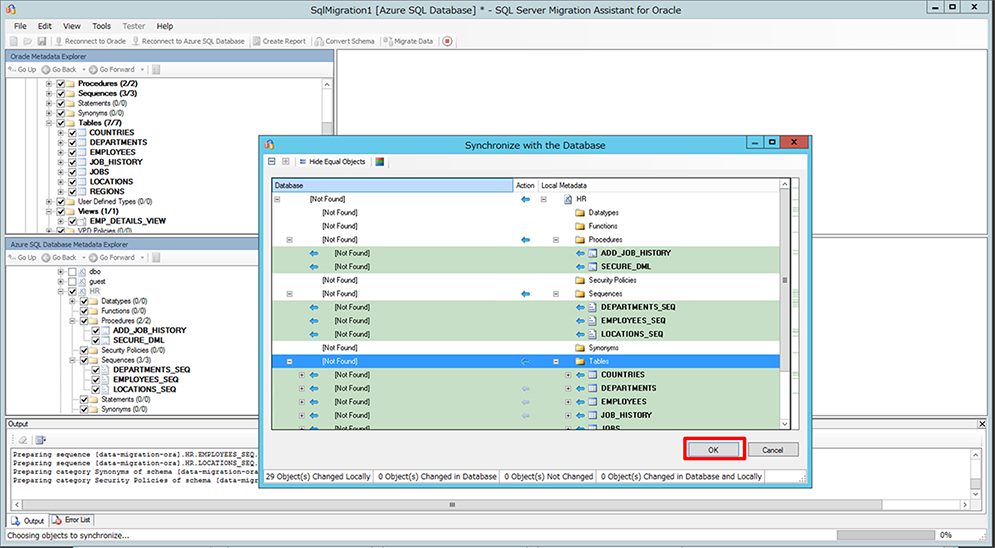Open the View menu

click(x=72, y=26)
